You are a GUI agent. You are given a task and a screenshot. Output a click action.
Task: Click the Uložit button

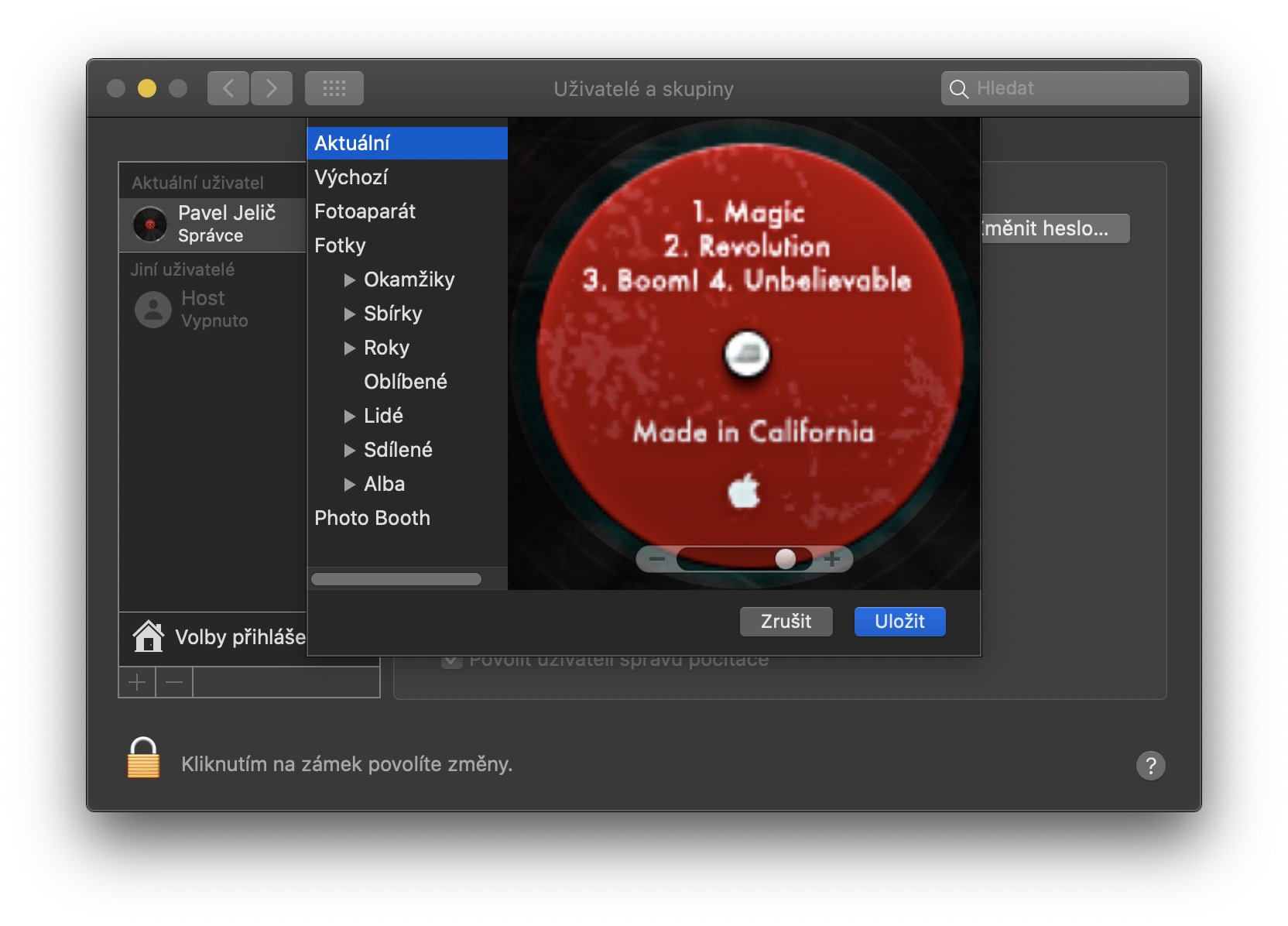[x=900, y=621]
